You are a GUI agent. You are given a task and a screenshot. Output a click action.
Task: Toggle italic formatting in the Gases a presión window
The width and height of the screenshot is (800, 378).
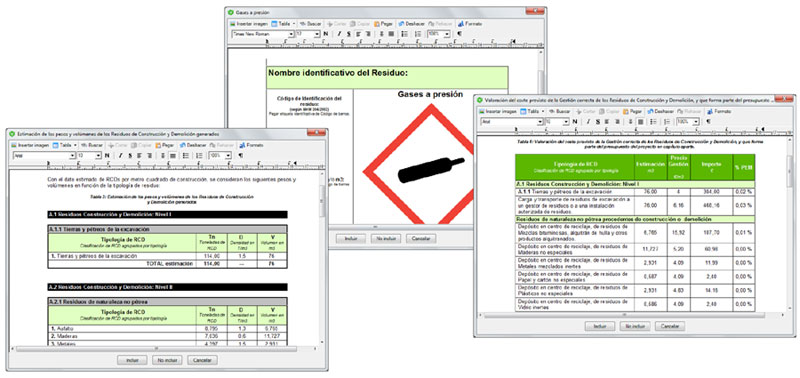point(339,34)
